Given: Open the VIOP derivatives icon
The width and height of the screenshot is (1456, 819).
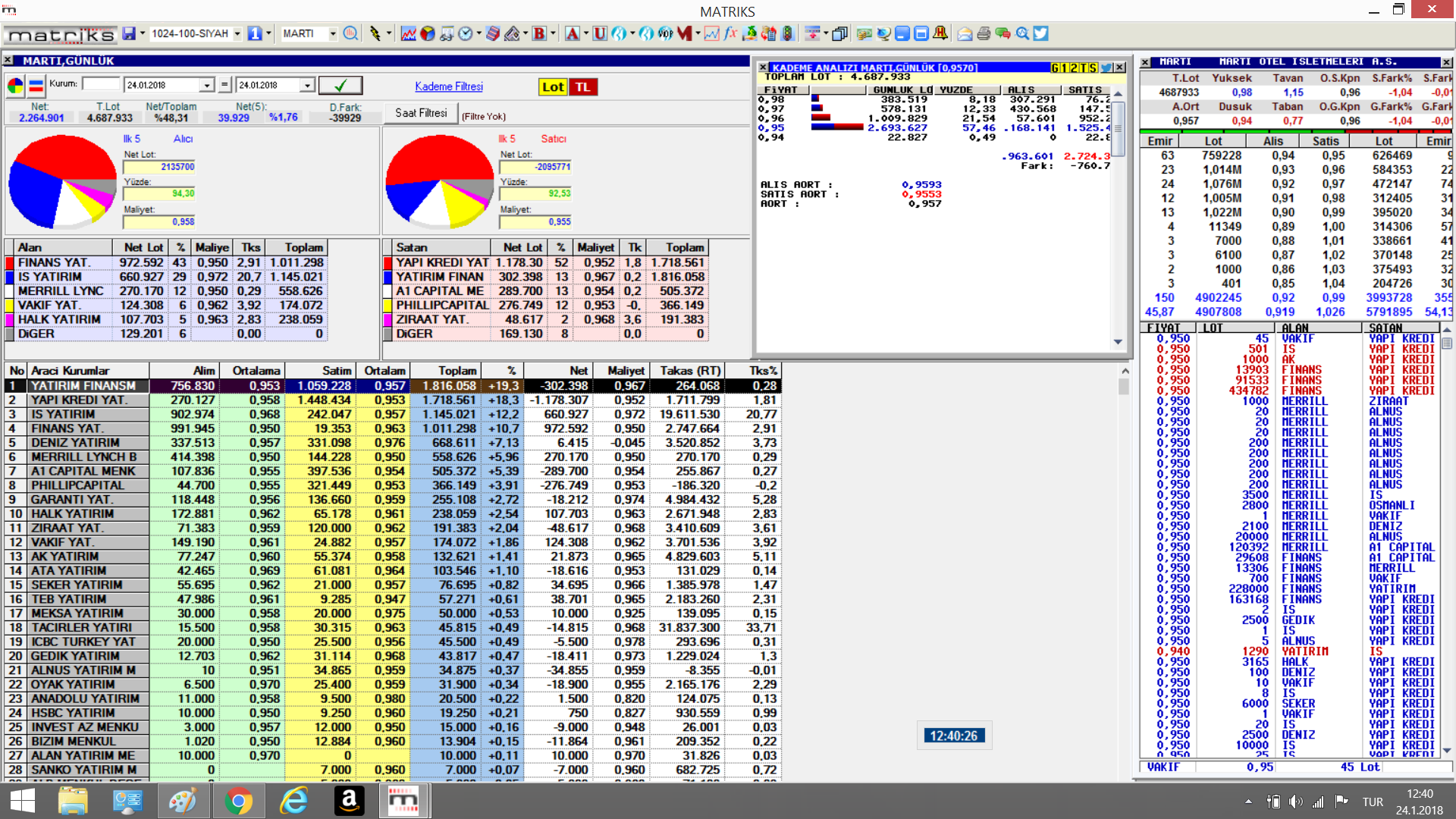Looking at the screenshot, I should [665, 33].
